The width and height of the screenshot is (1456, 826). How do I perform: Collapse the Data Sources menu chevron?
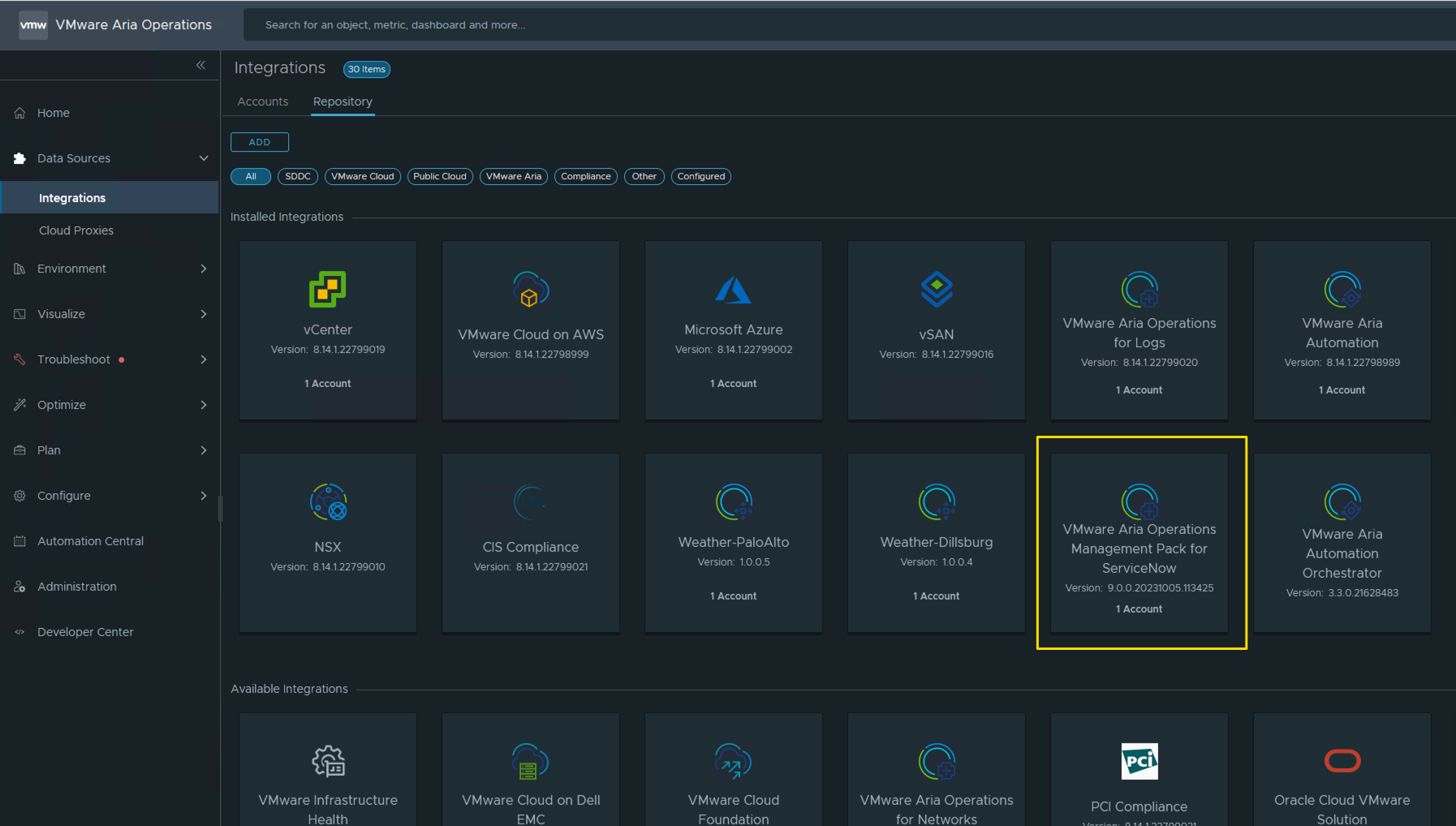coord(204,158)
